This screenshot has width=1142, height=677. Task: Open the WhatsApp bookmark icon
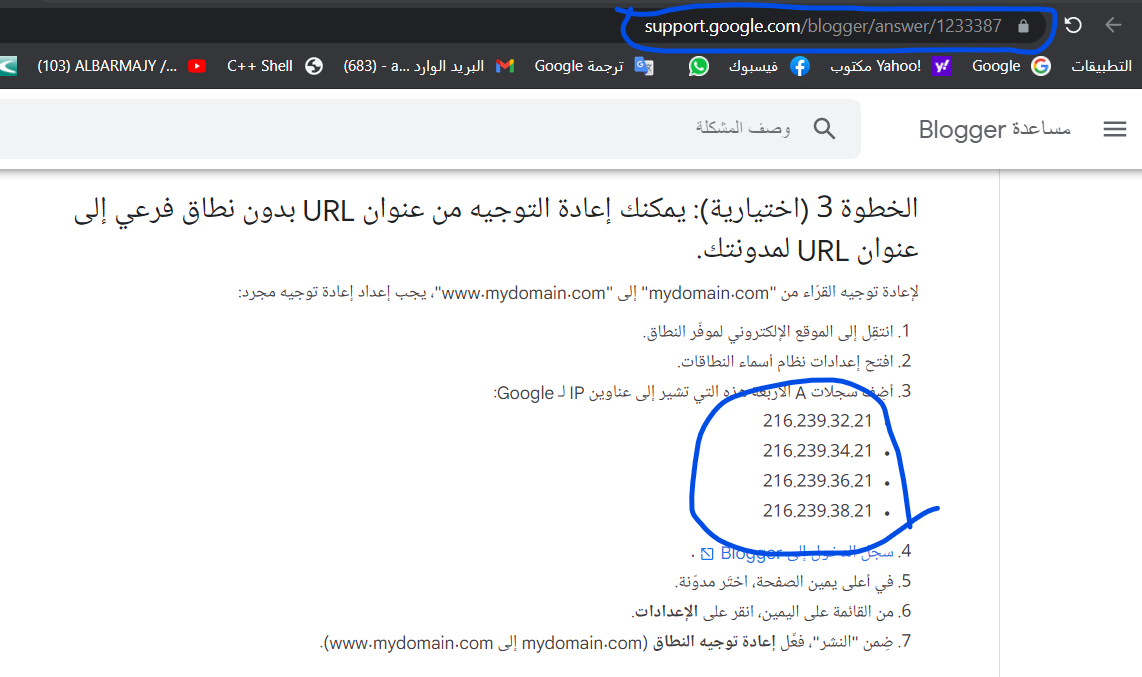tap(698, 66)
